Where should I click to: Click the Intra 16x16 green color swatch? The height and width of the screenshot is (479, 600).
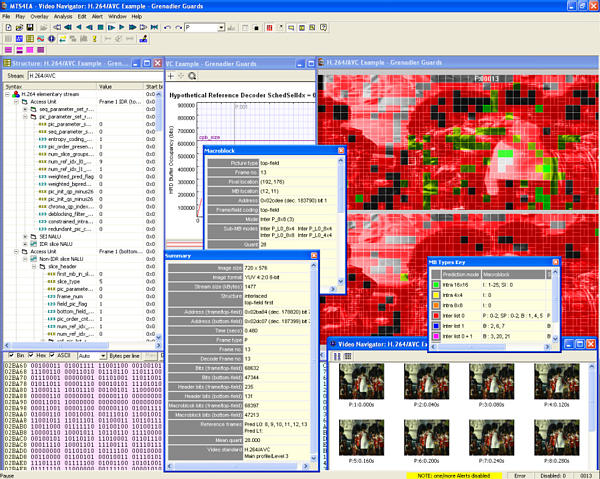click(x=436, y=285)
